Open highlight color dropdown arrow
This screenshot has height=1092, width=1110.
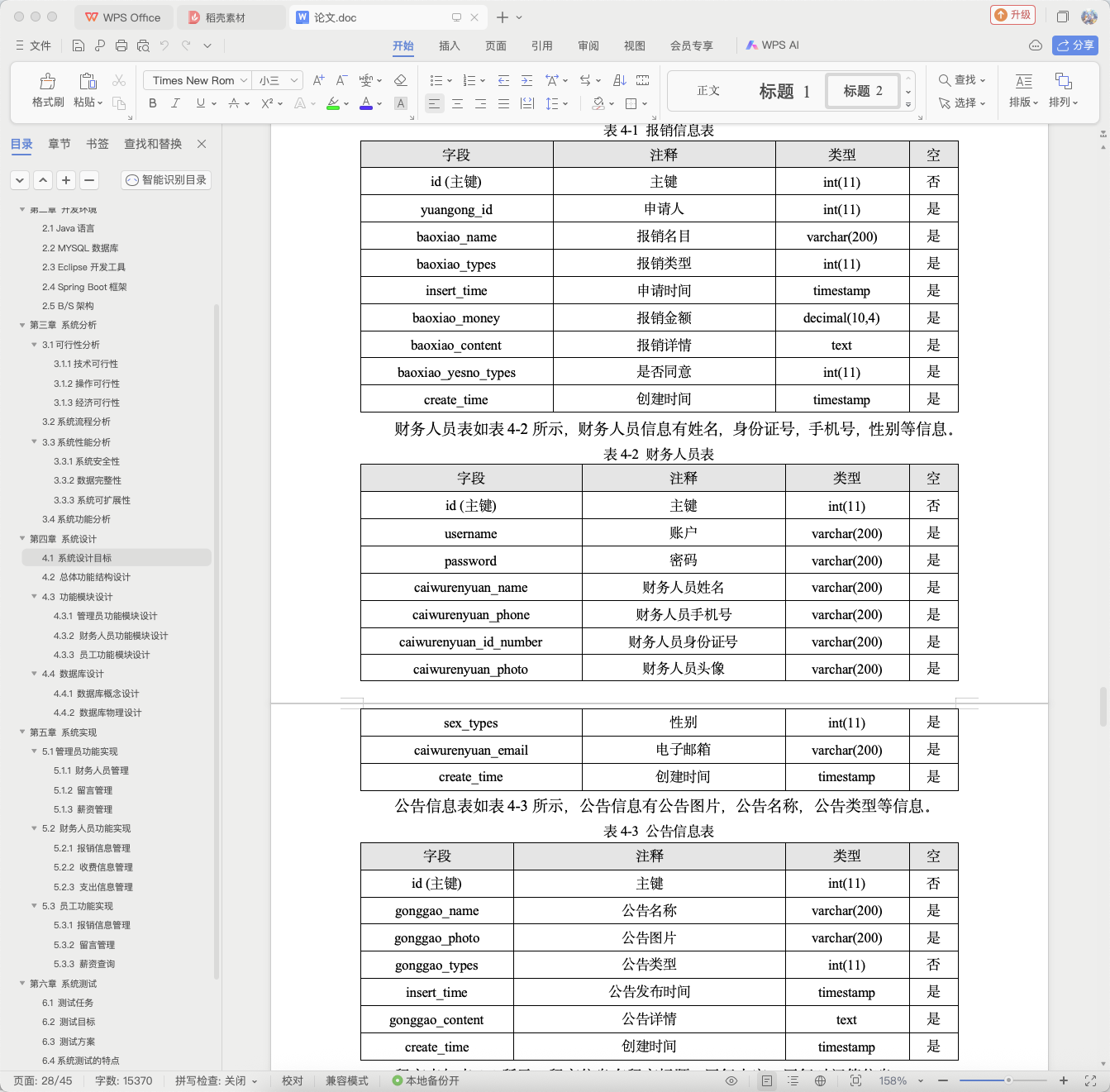click(346, 104)
